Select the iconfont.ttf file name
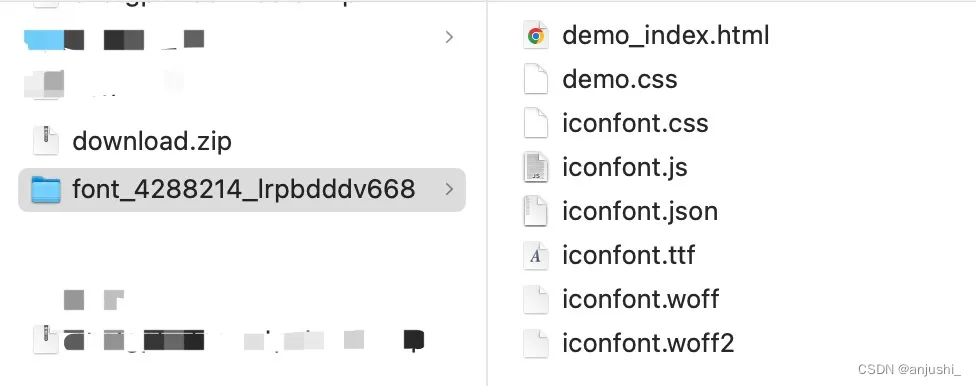 [x=629, y=255]
